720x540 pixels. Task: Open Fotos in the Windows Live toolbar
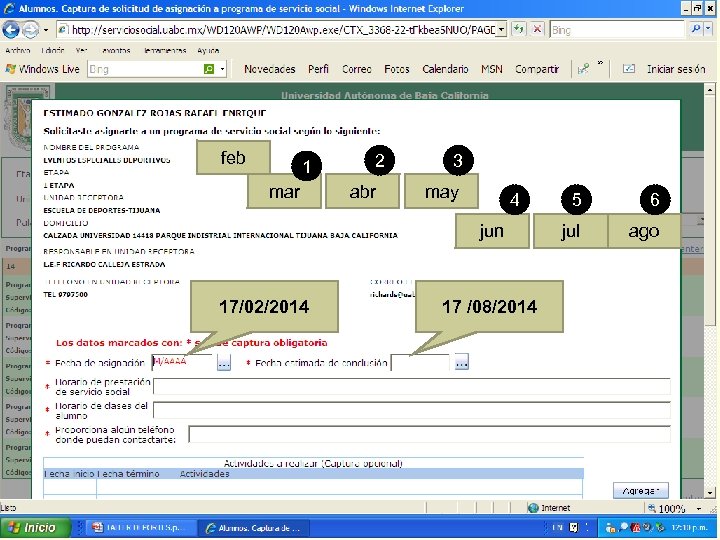click(397, 69)
